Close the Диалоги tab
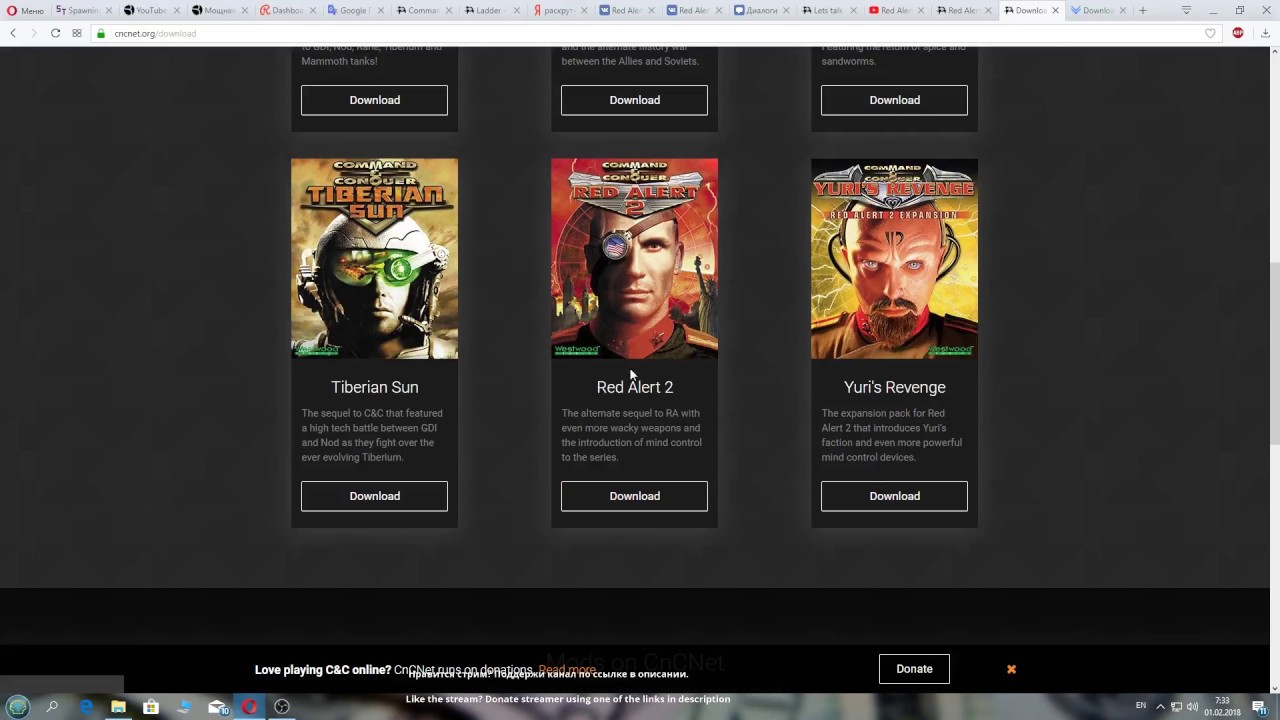Viewport: 1280px width, 720px height. coord(787,10)
